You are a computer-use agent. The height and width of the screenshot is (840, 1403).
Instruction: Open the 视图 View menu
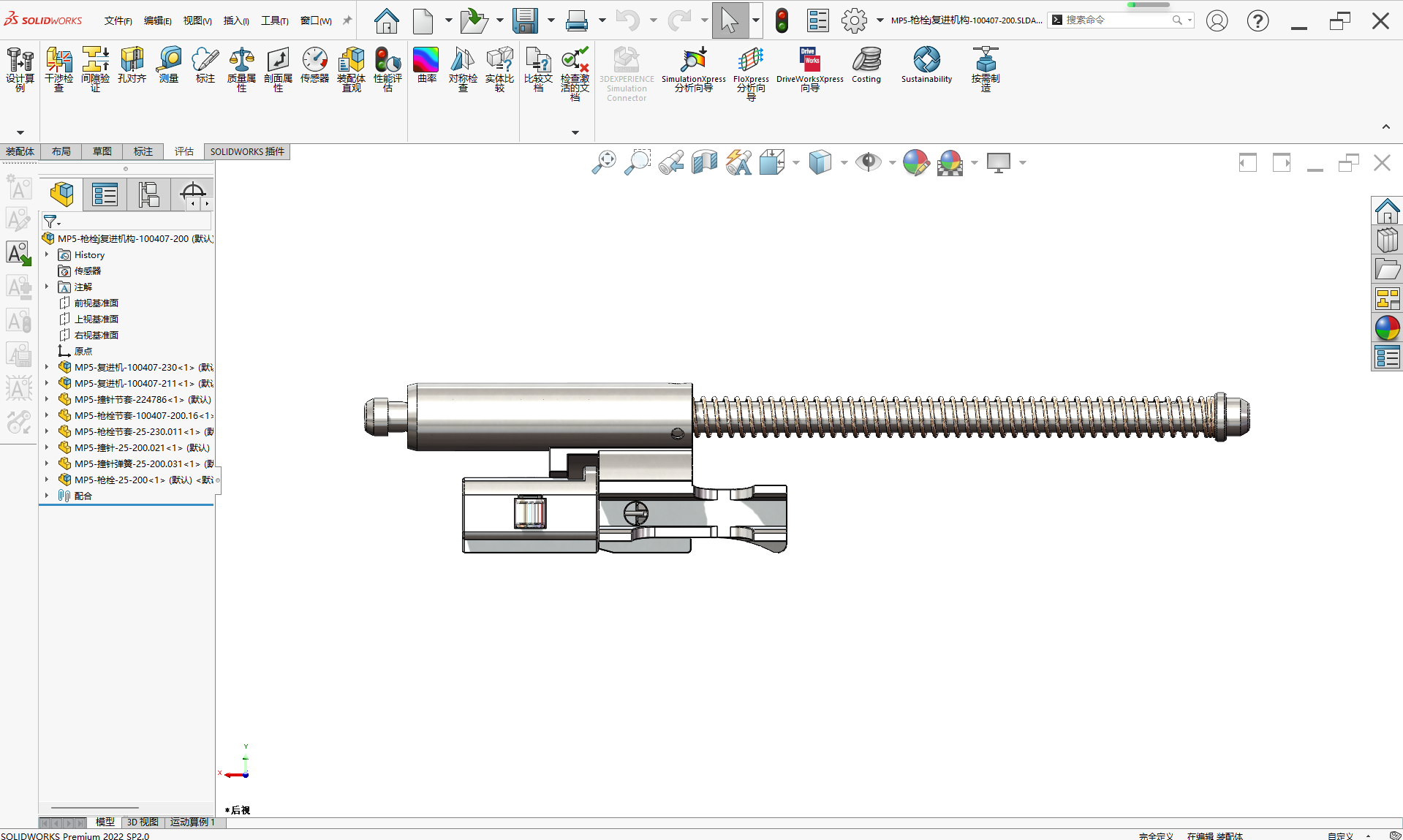pos(197,20)
